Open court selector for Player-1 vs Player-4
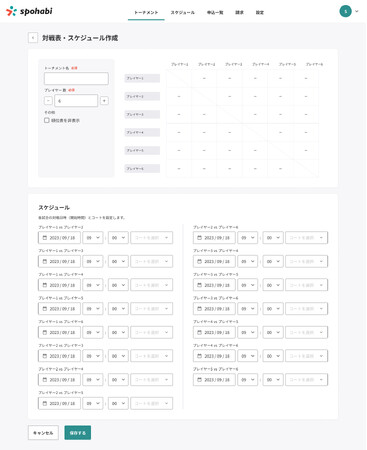The image size is (367, 450). tap(152, 285)
